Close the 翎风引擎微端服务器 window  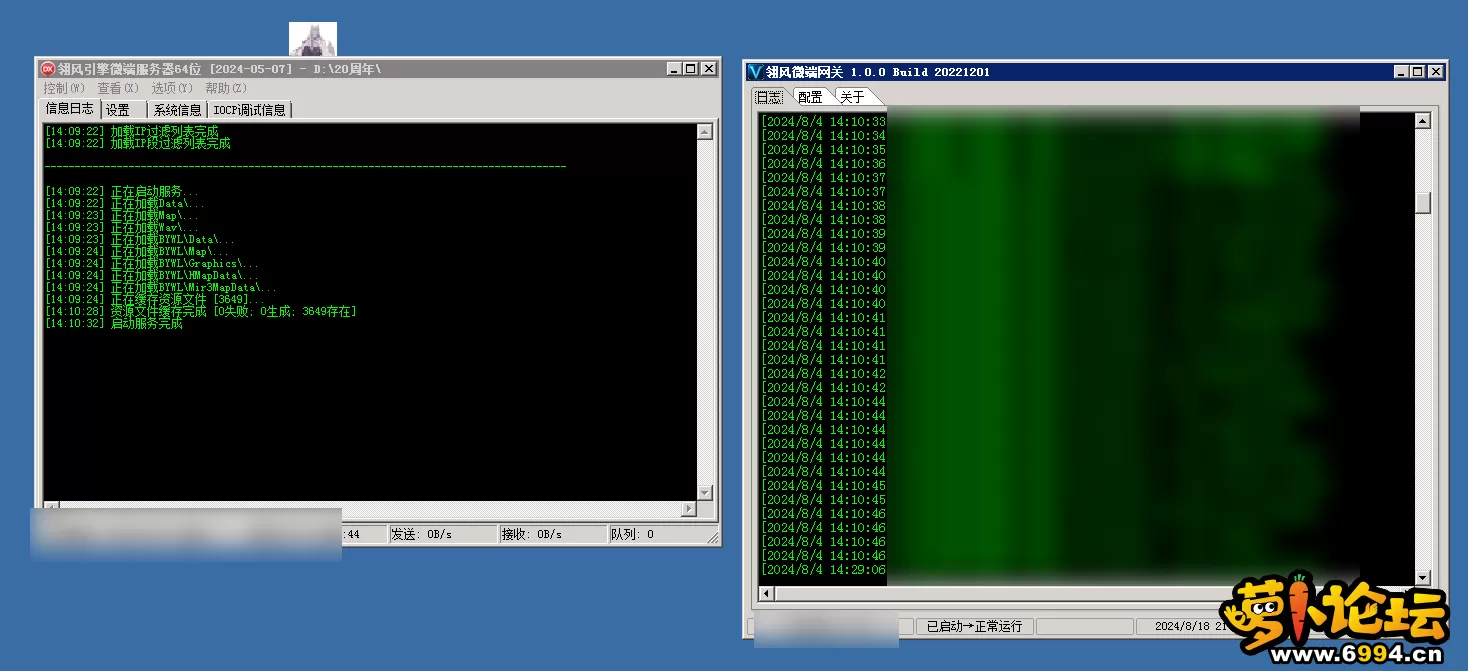708,69
